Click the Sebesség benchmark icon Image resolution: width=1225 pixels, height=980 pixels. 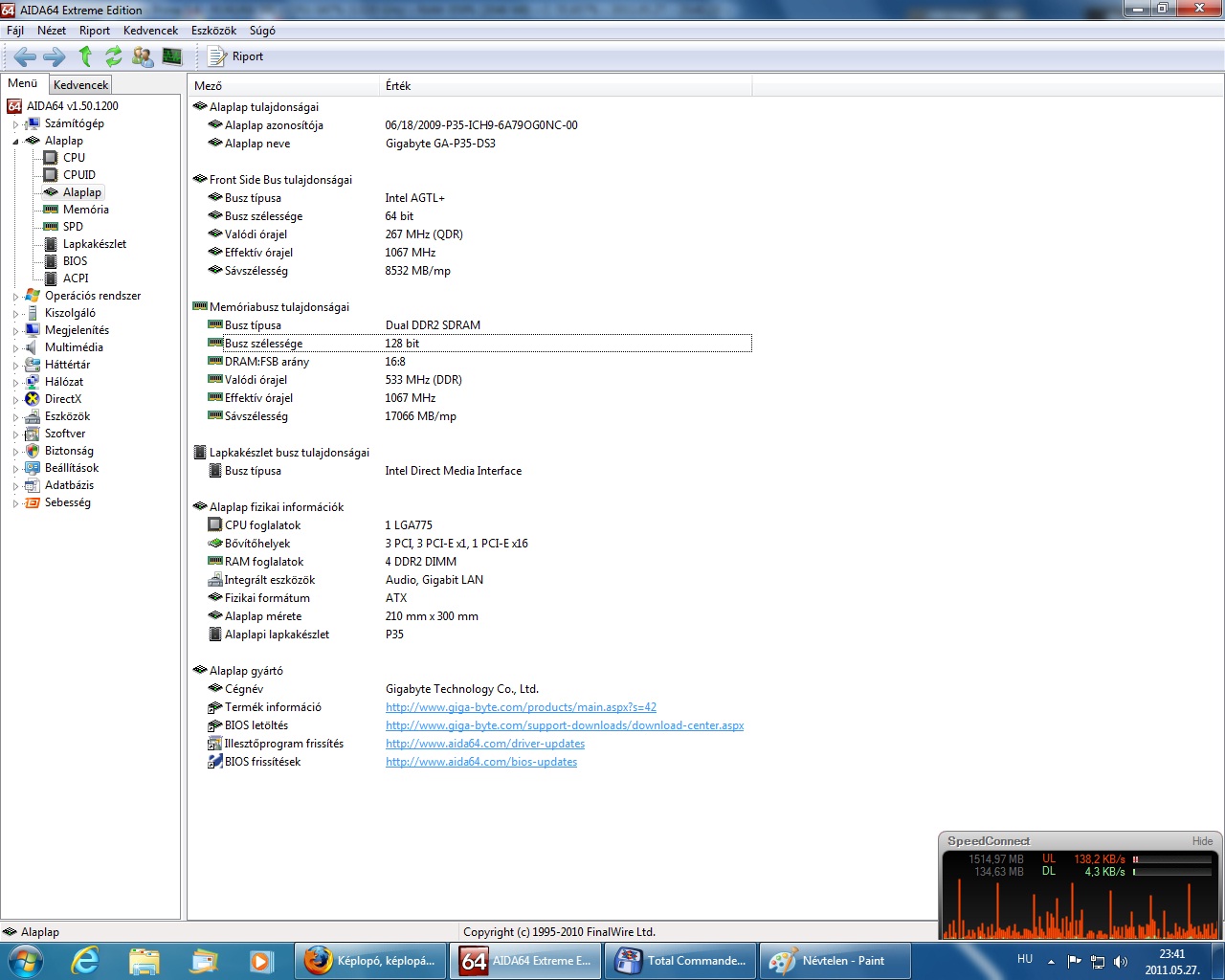tap(33, 502)
